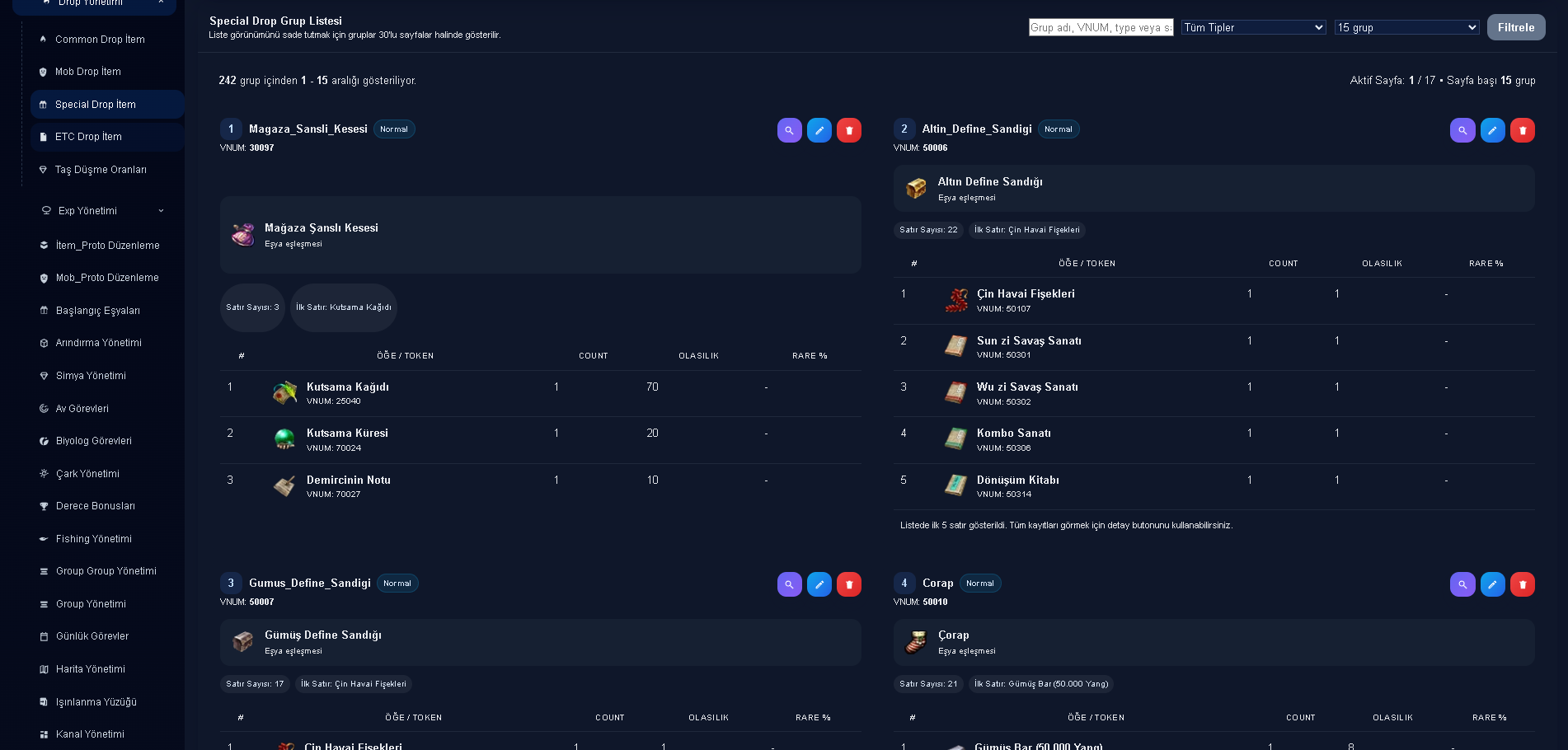This screenshot has height=750, width=1568.
Task: Click Satır Sayısı: 22 badge
Action: 928,230
